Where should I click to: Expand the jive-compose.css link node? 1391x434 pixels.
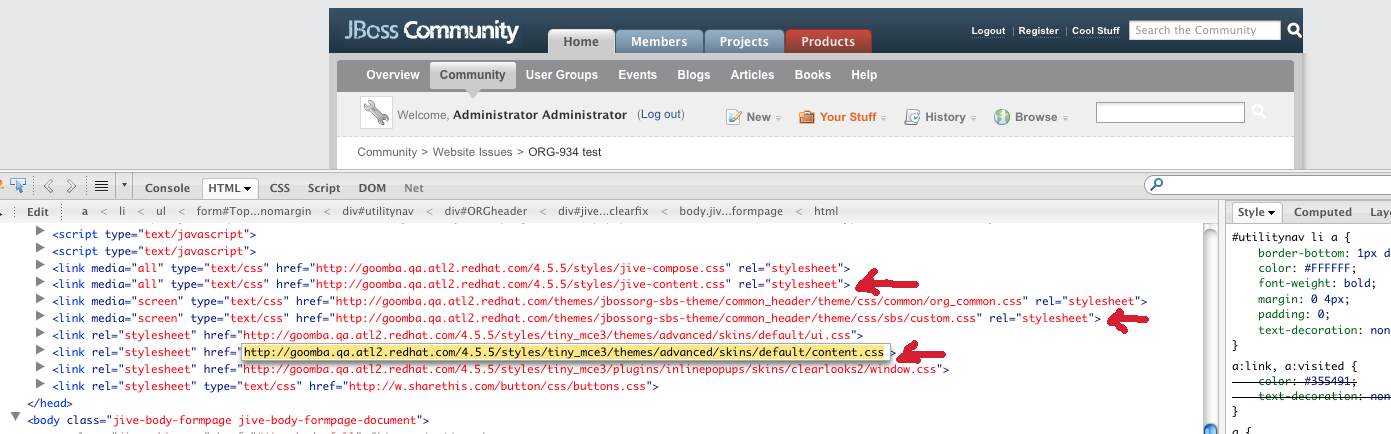point(41,268)
